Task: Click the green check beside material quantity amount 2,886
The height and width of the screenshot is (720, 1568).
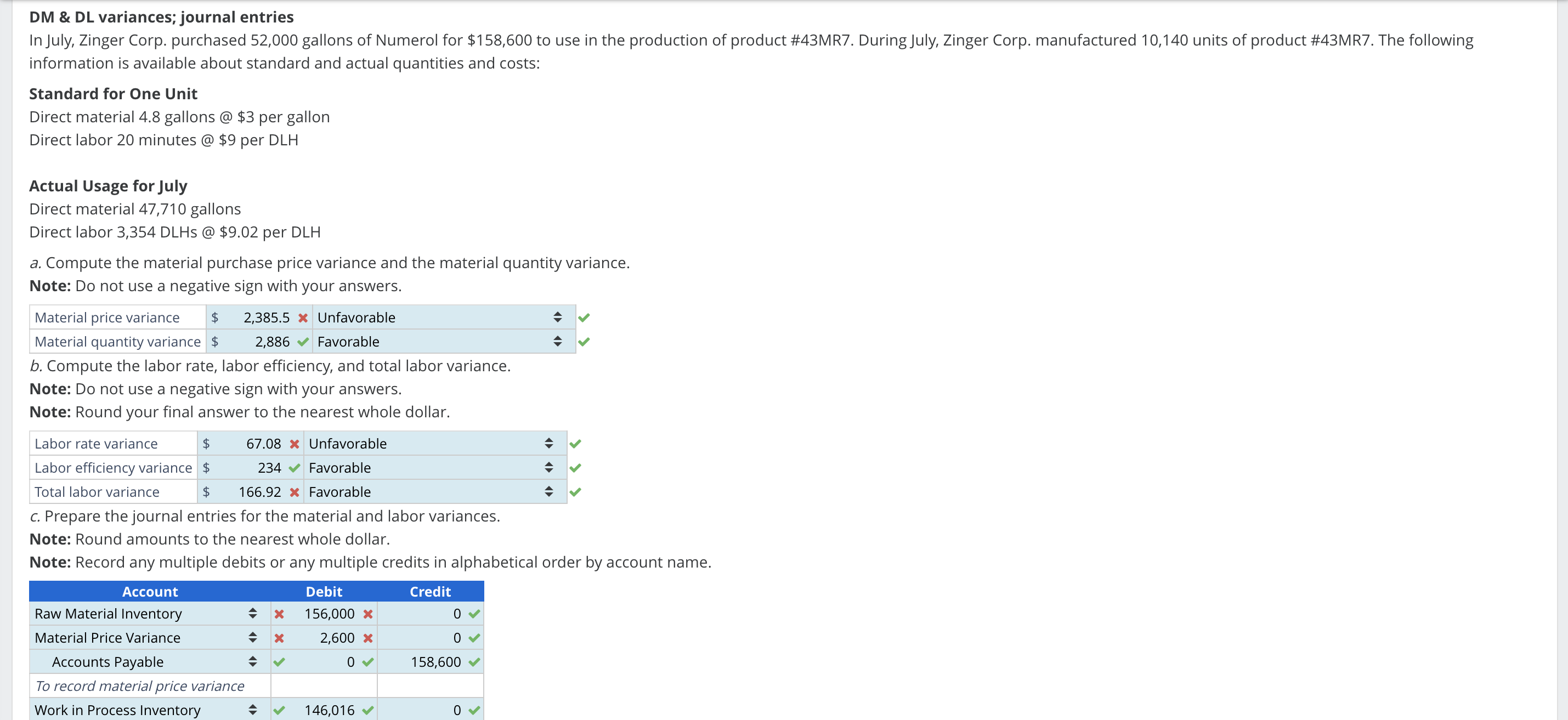Action: (303, 342)
